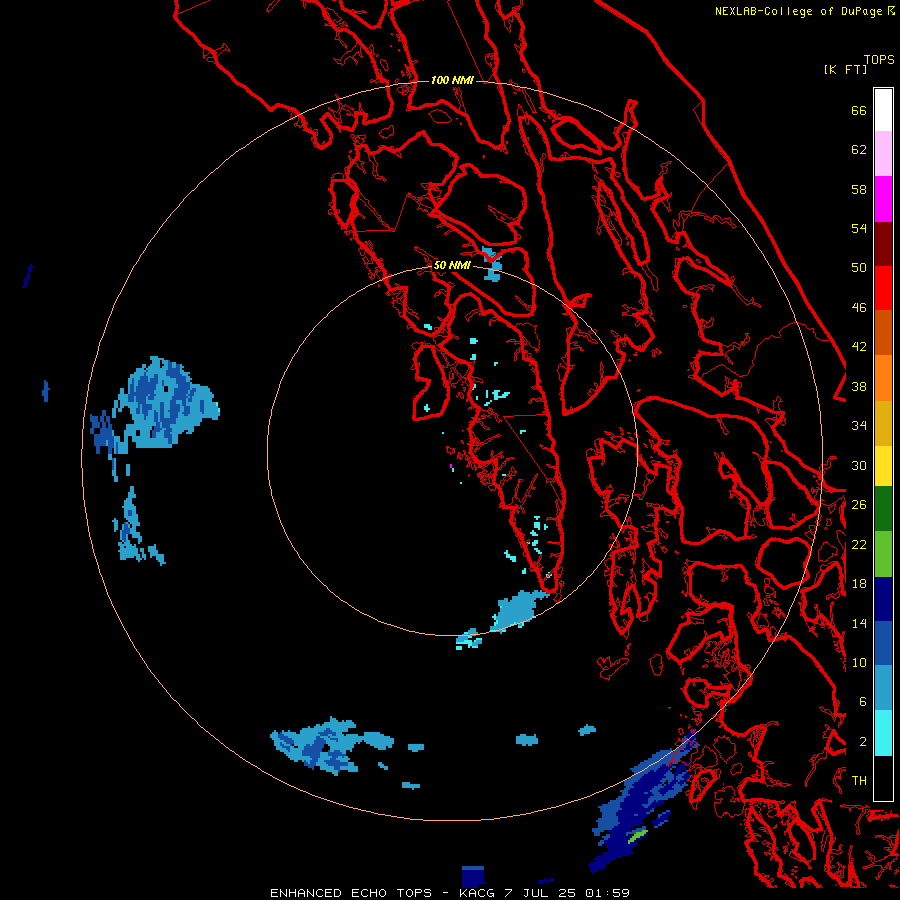This screenshot has width=900, height=900.
Task: Click the "30" scale value
Action: tap(859, 465)
